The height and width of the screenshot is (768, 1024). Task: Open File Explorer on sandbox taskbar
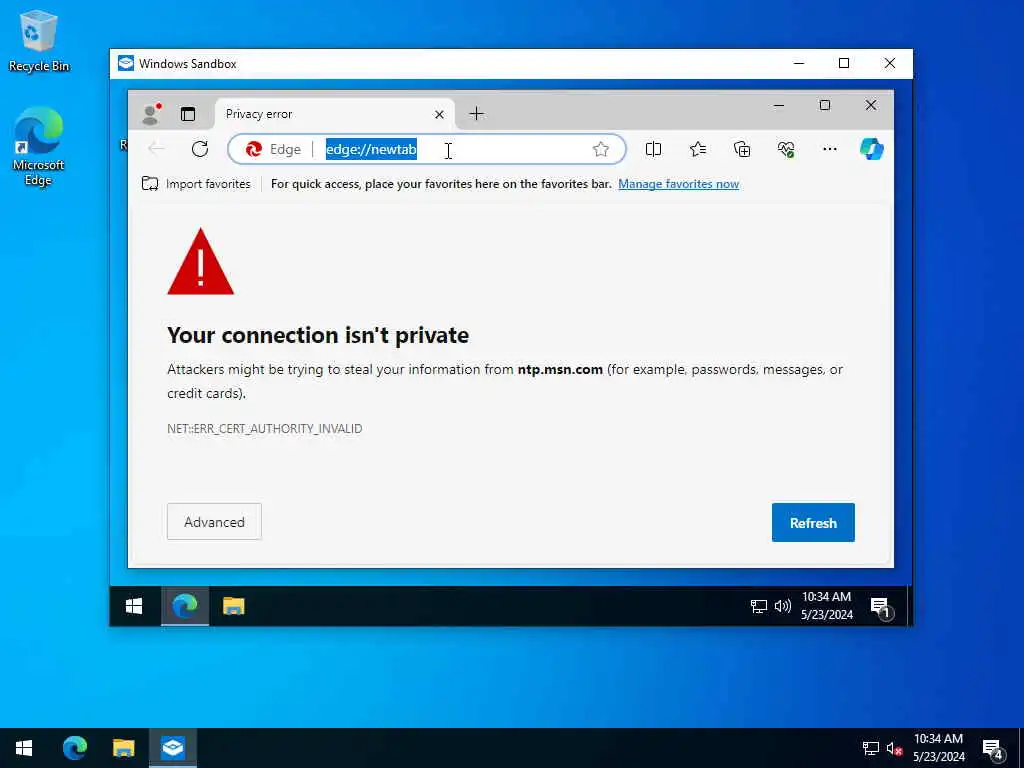click(234, 607)
